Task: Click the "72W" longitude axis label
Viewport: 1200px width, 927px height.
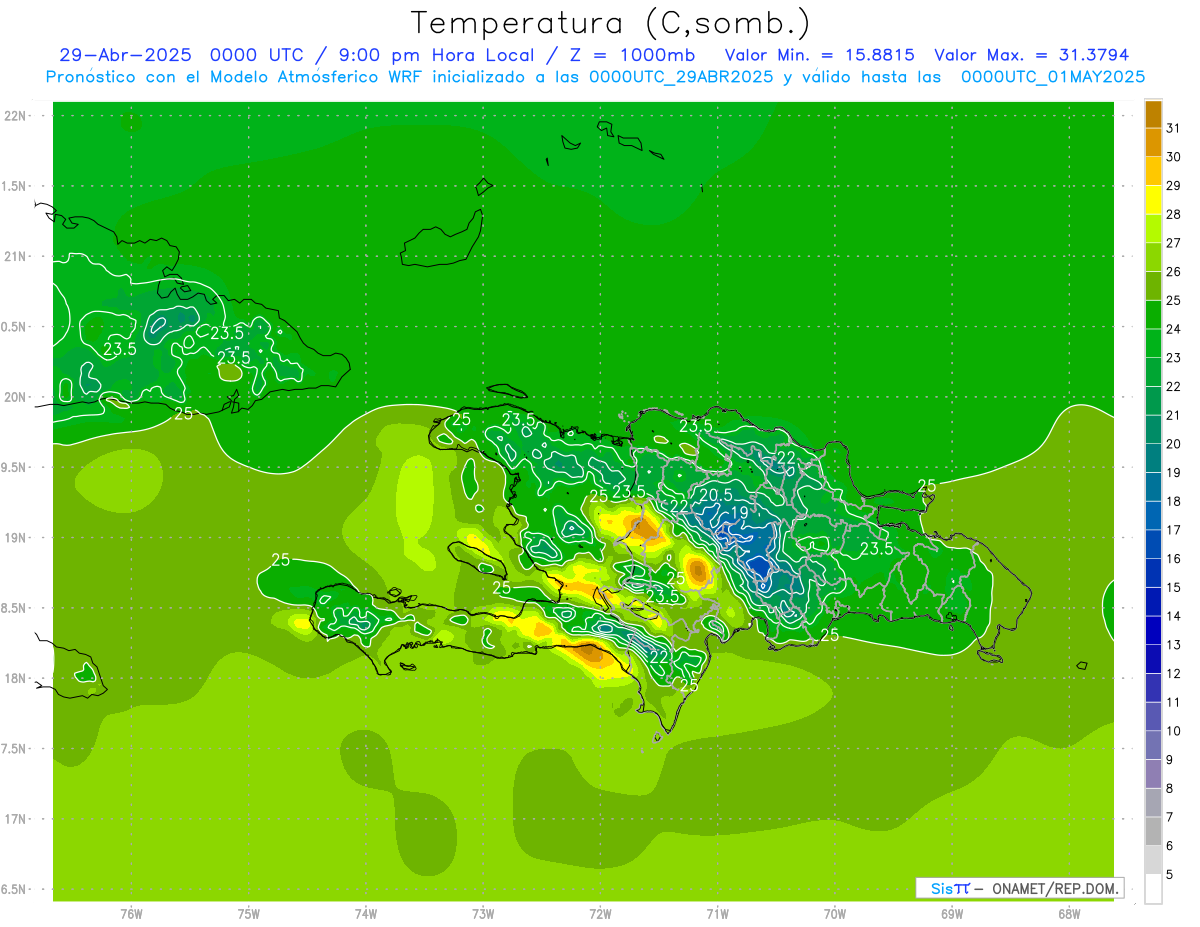Action: click(x=600, y=914)
